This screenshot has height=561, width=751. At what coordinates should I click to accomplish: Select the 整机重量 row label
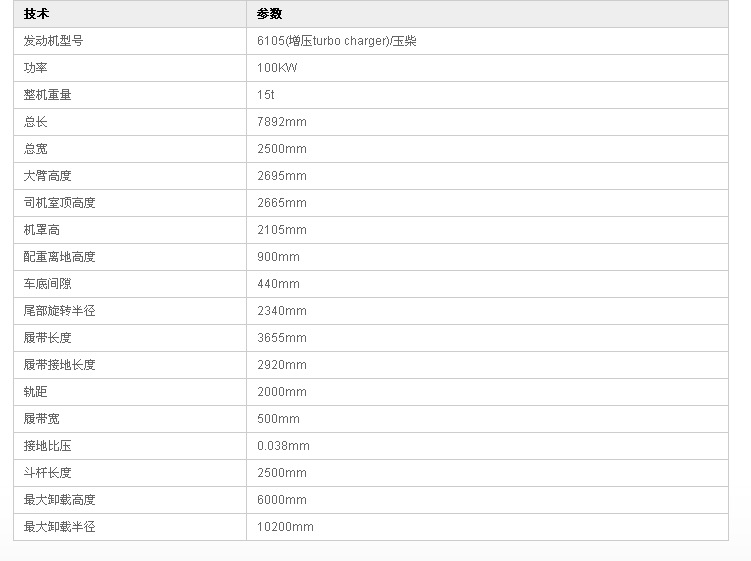[x=47, y=95]
